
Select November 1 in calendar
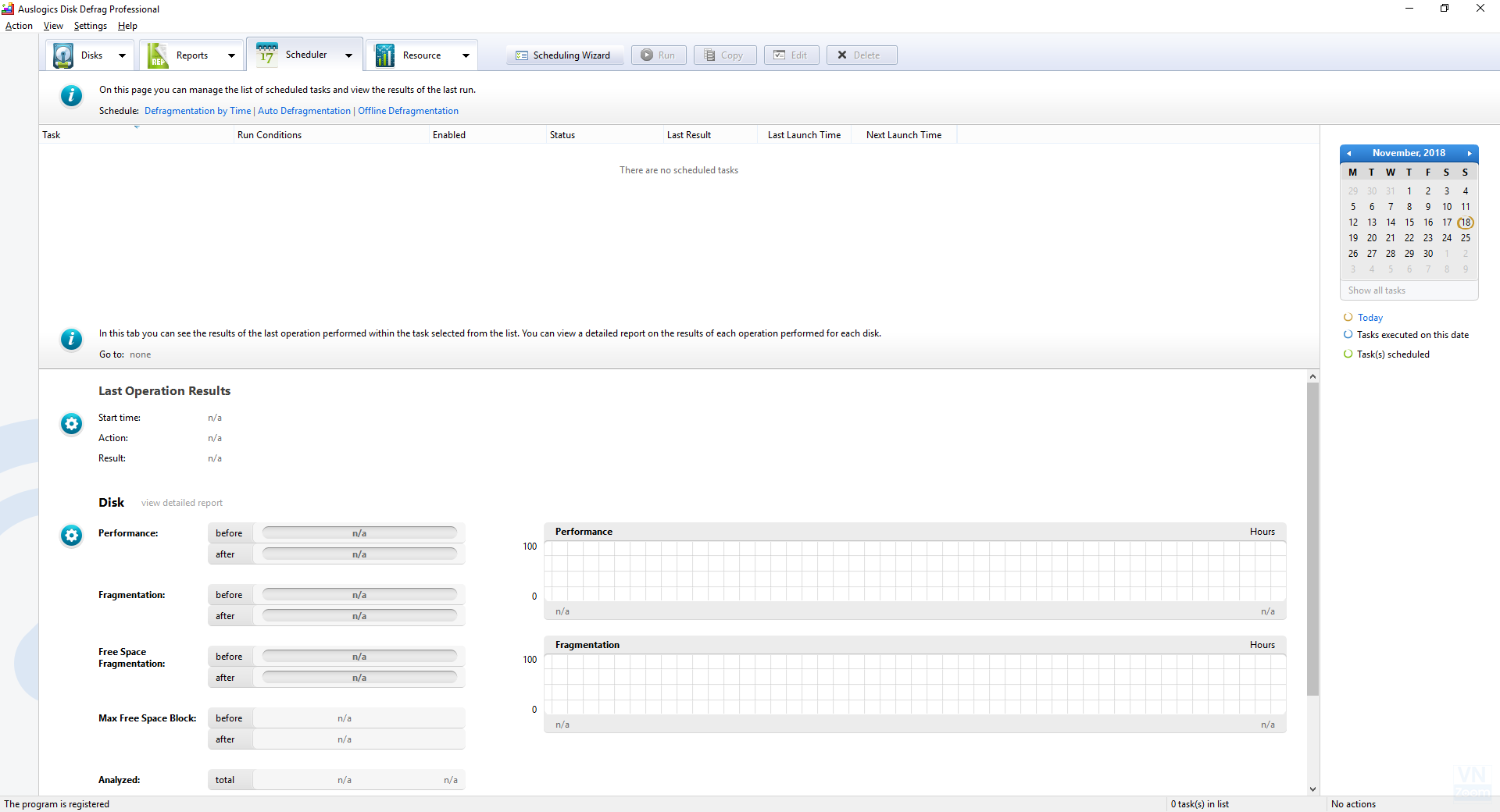[1409, 191]
